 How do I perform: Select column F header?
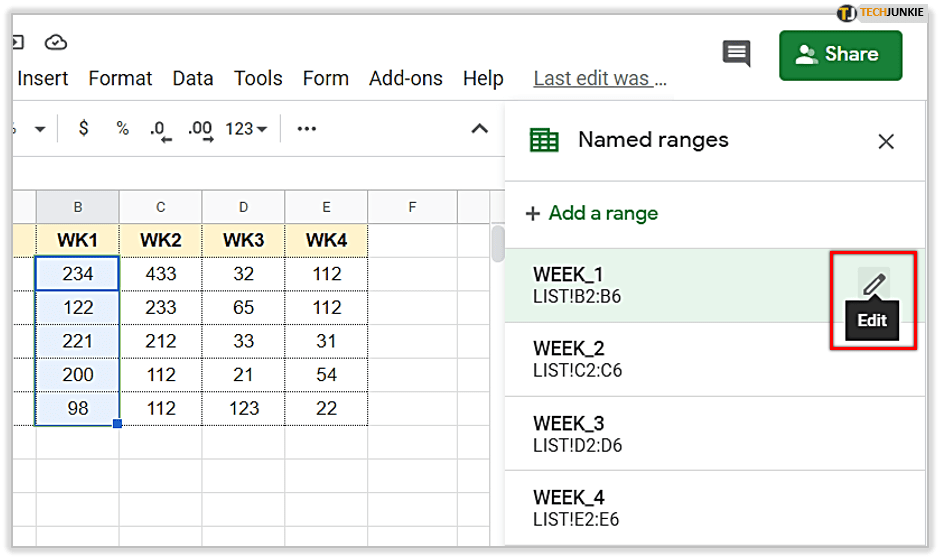click(x=412, y=208)
